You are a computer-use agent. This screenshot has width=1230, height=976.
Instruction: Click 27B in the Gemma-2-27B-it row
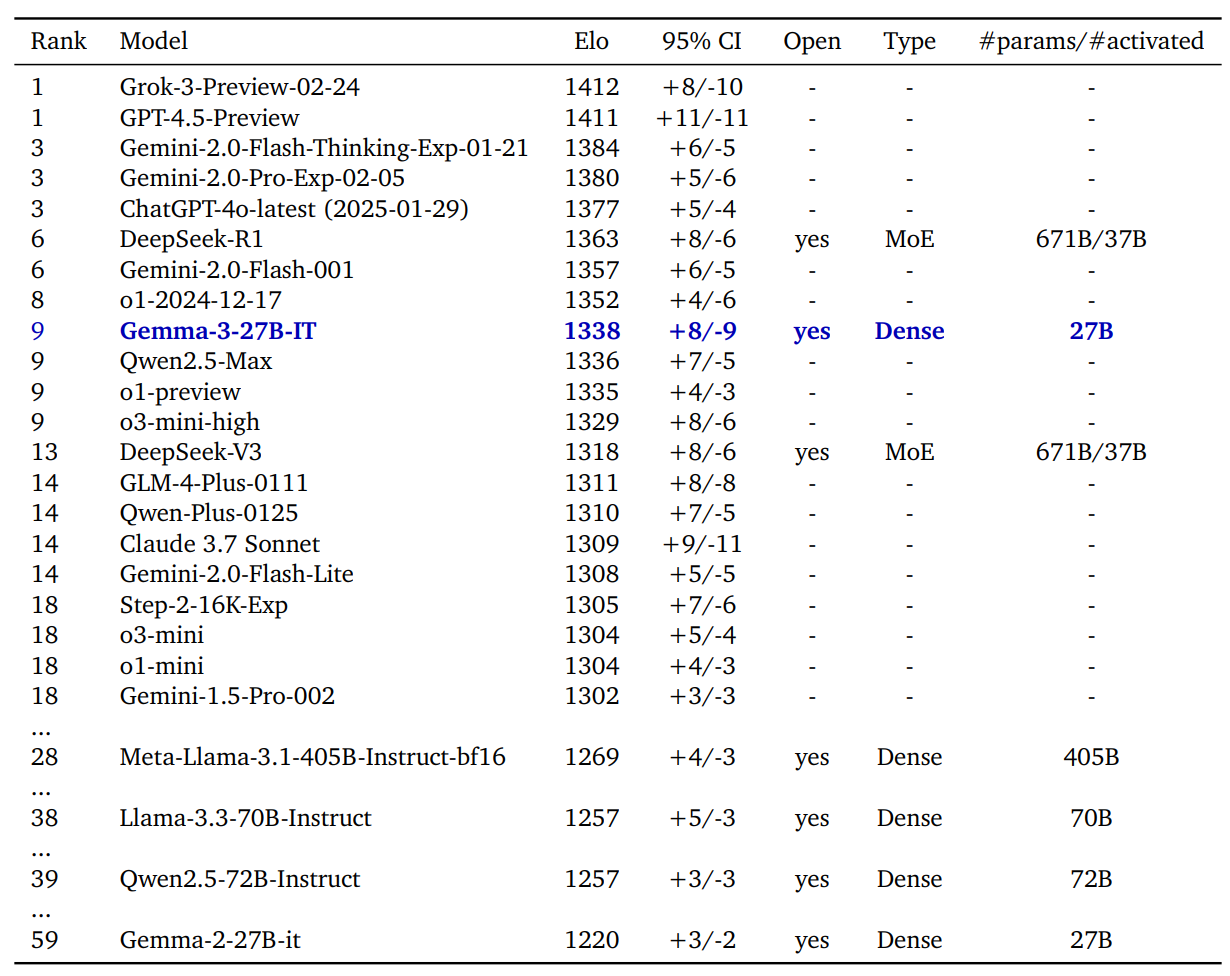point(1091,940)
